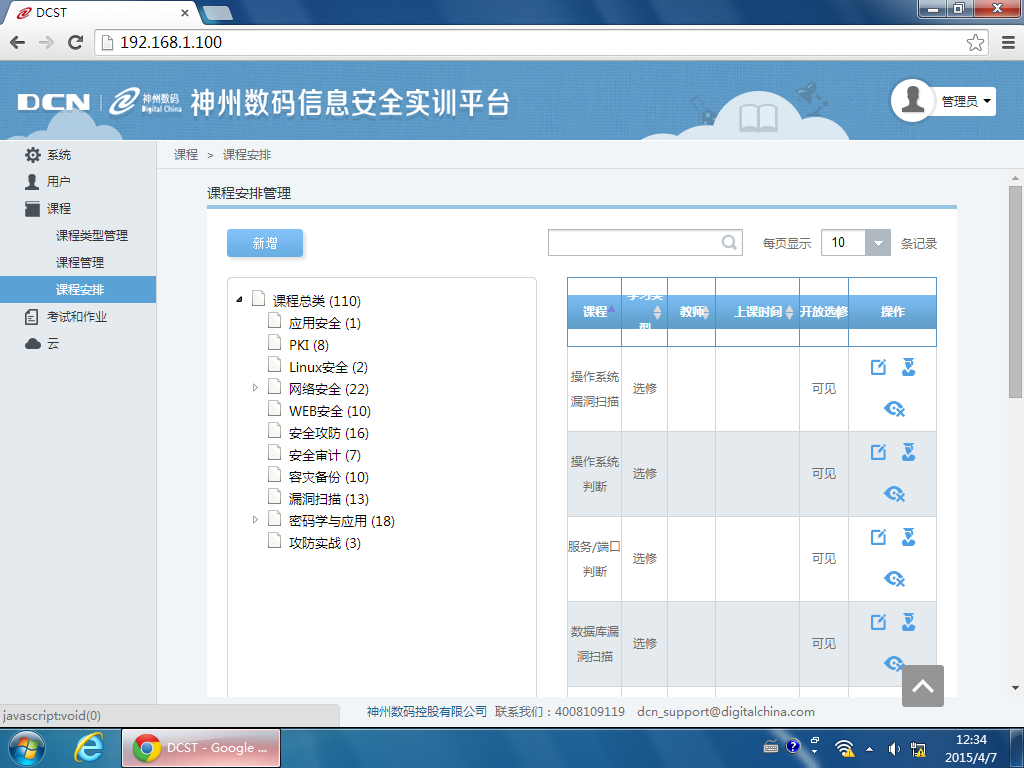Open the records-per-page dropdown showing 10
Image resolution: width=1024 pixels, height=768 pixels.
[856, 243]
